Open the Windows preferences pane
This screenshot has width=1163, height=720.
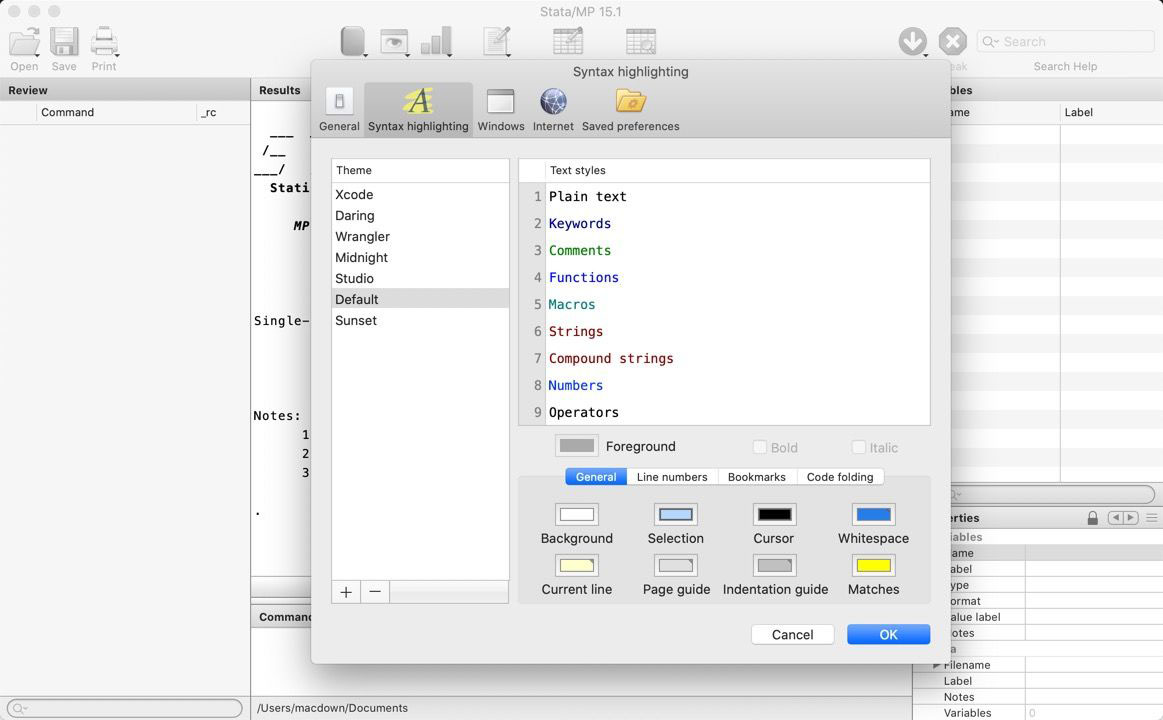(x=501, y=102)
